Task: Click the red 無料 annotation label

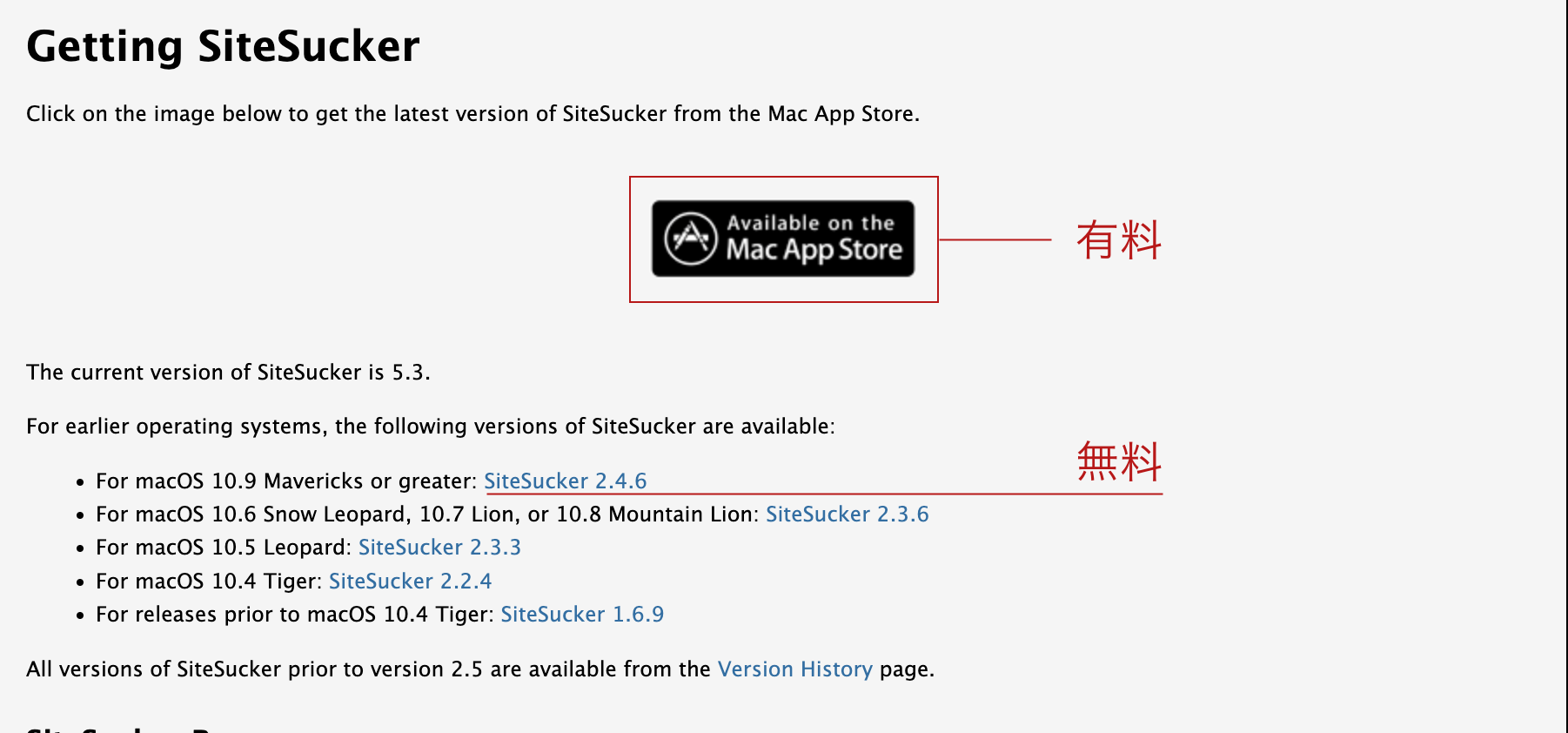Action: (1118, 461)
